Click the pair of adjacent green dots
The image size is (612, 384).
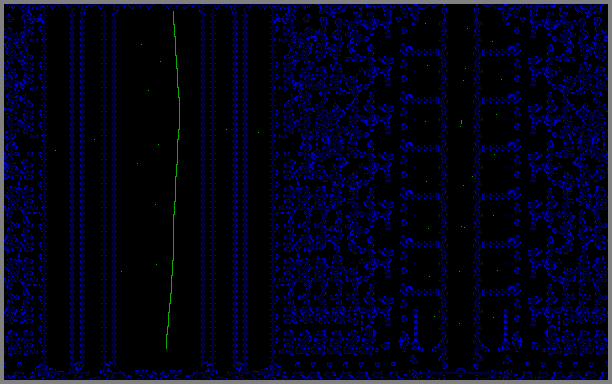(463, 227)
